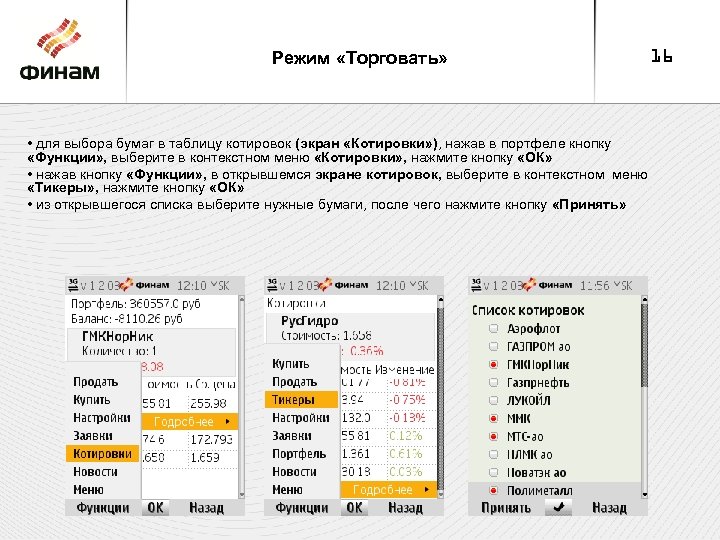Screen dimensions: 720x540
Task: Select Купить in the Портфель screen menu
Action: tap(91, 400)
